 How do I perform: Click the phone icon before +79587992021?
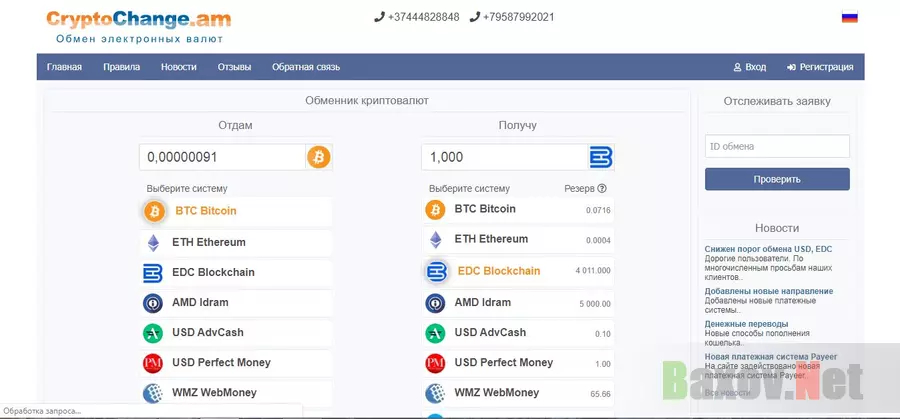(474, 17)
